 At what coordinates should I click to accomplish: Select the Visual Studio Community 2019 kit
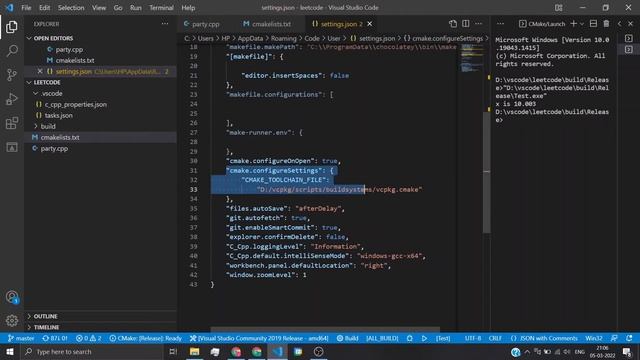[x=259, y=338]
